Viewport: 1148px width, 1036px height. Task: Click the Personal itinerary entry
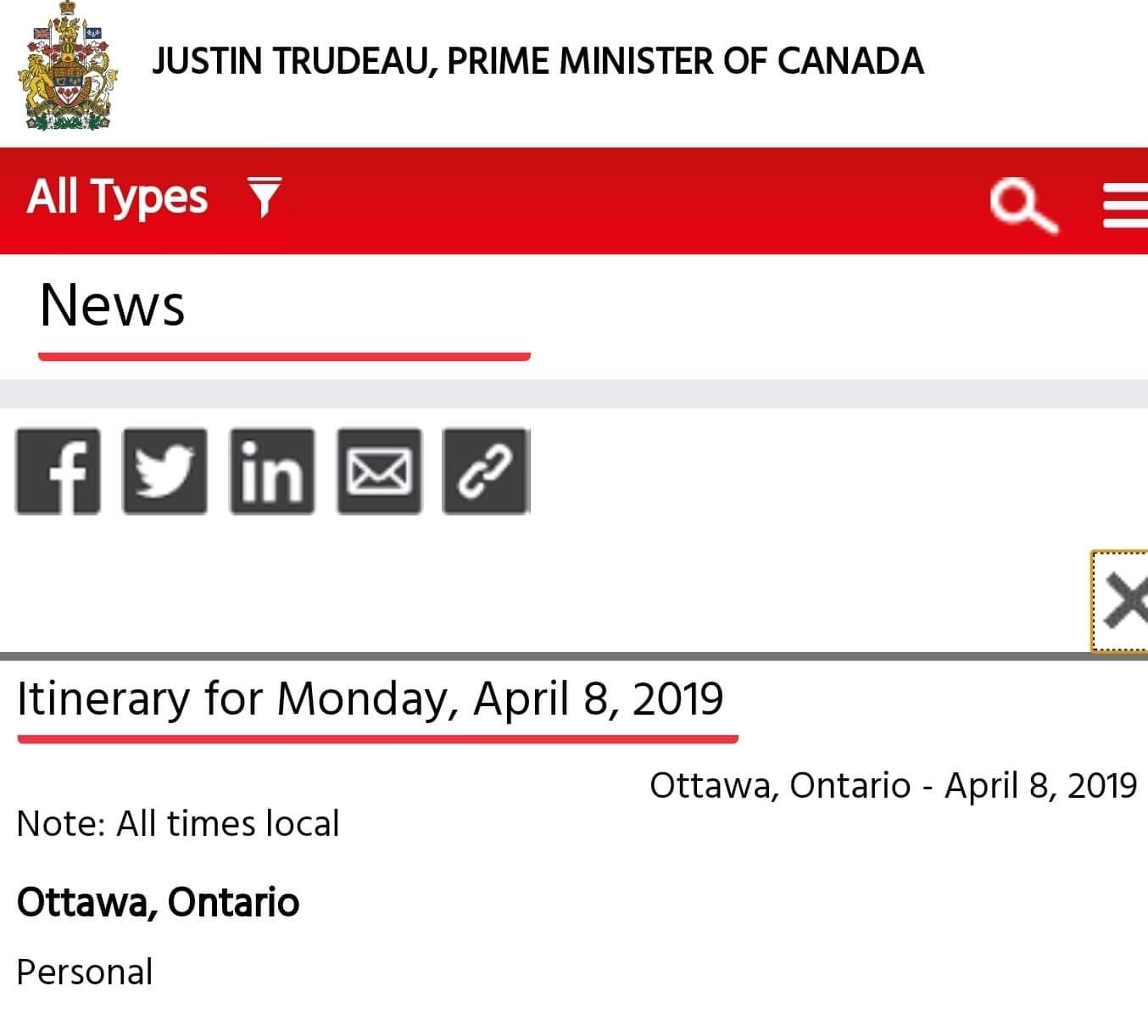pos(85,973)
